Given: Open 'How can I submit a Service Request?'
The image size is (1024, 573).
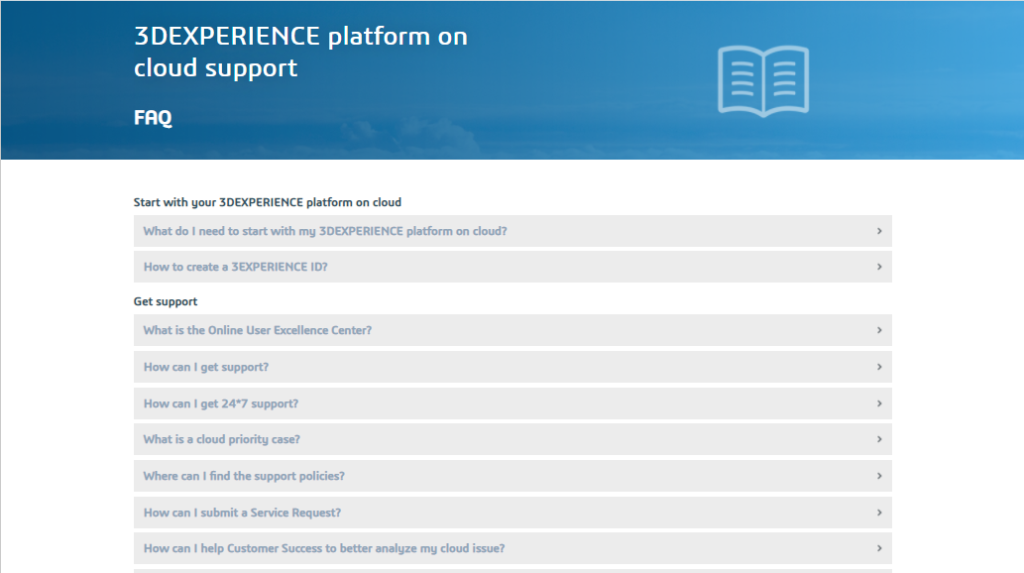Looking at the screenshot, I should pos(513,512).
